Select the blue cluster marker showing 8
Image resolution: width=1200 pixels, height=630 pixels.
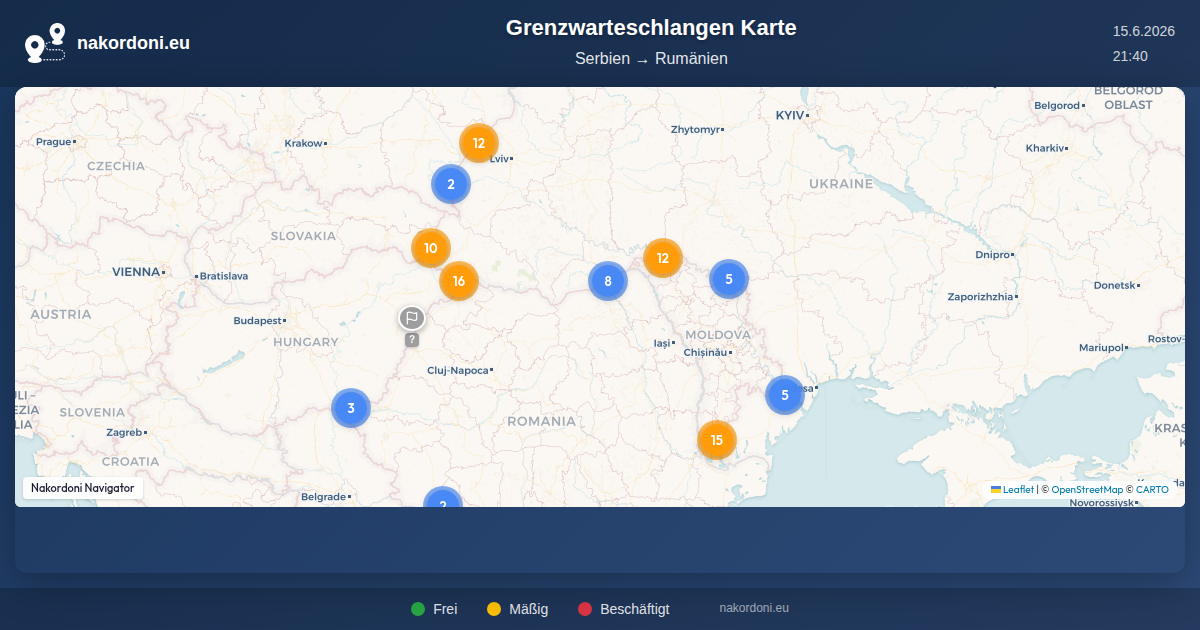click(607, 281)
